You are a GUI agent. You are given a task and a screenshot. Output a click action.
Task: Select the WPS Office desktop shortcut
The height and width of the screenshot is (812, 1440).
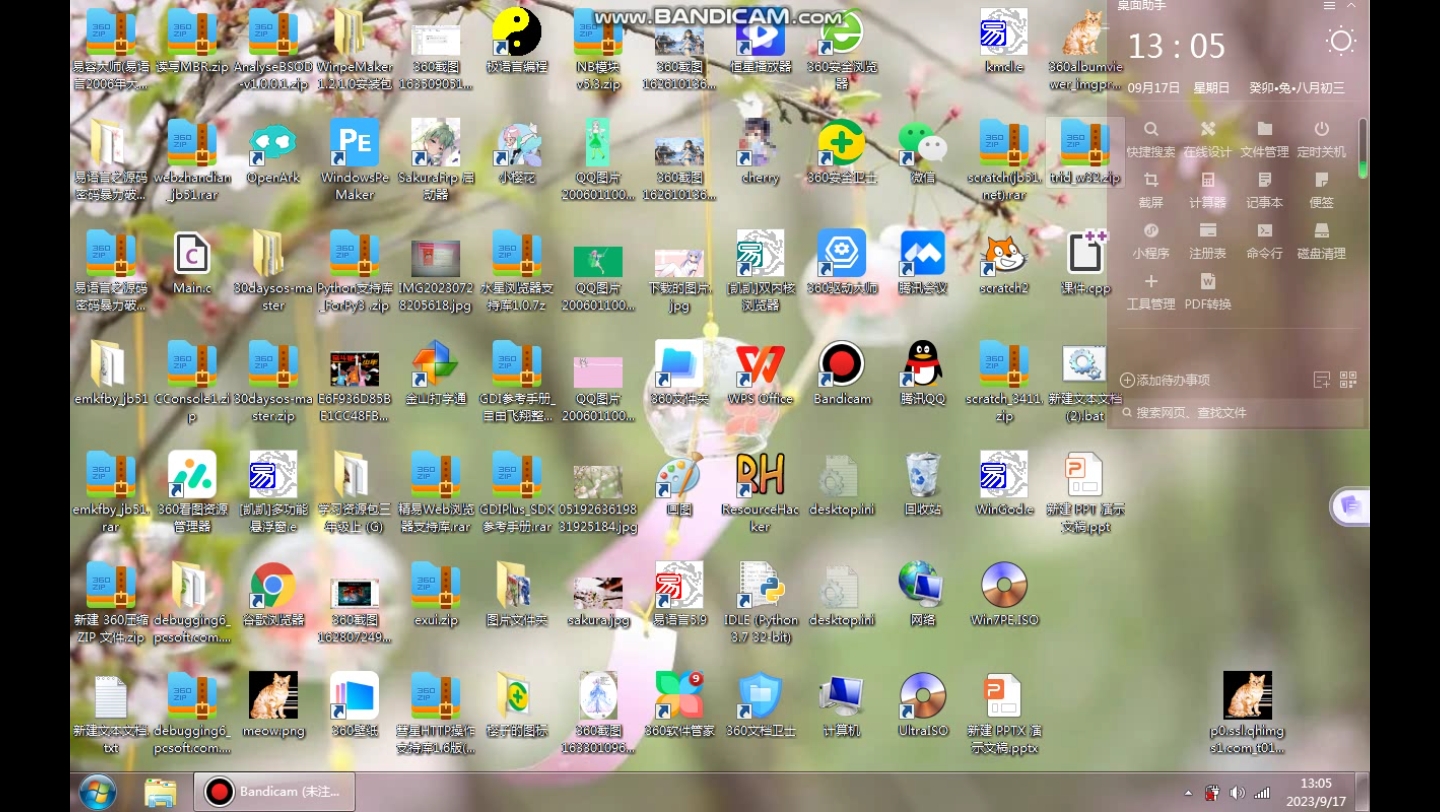click(x=760, y=373)
